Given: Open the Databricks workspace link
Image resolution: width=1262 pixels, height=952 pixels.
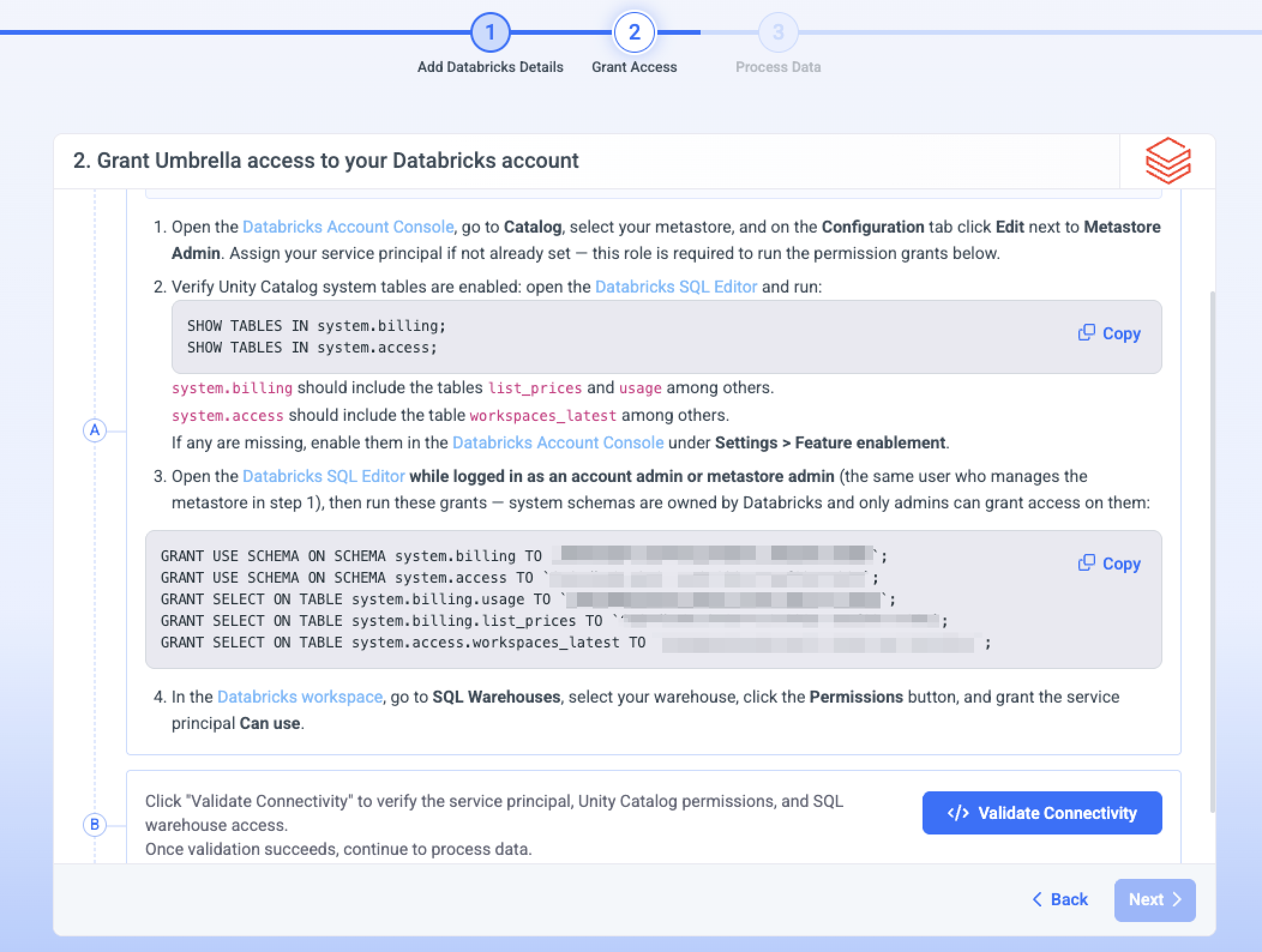Looking at the screenshot, I should (300, 697).
